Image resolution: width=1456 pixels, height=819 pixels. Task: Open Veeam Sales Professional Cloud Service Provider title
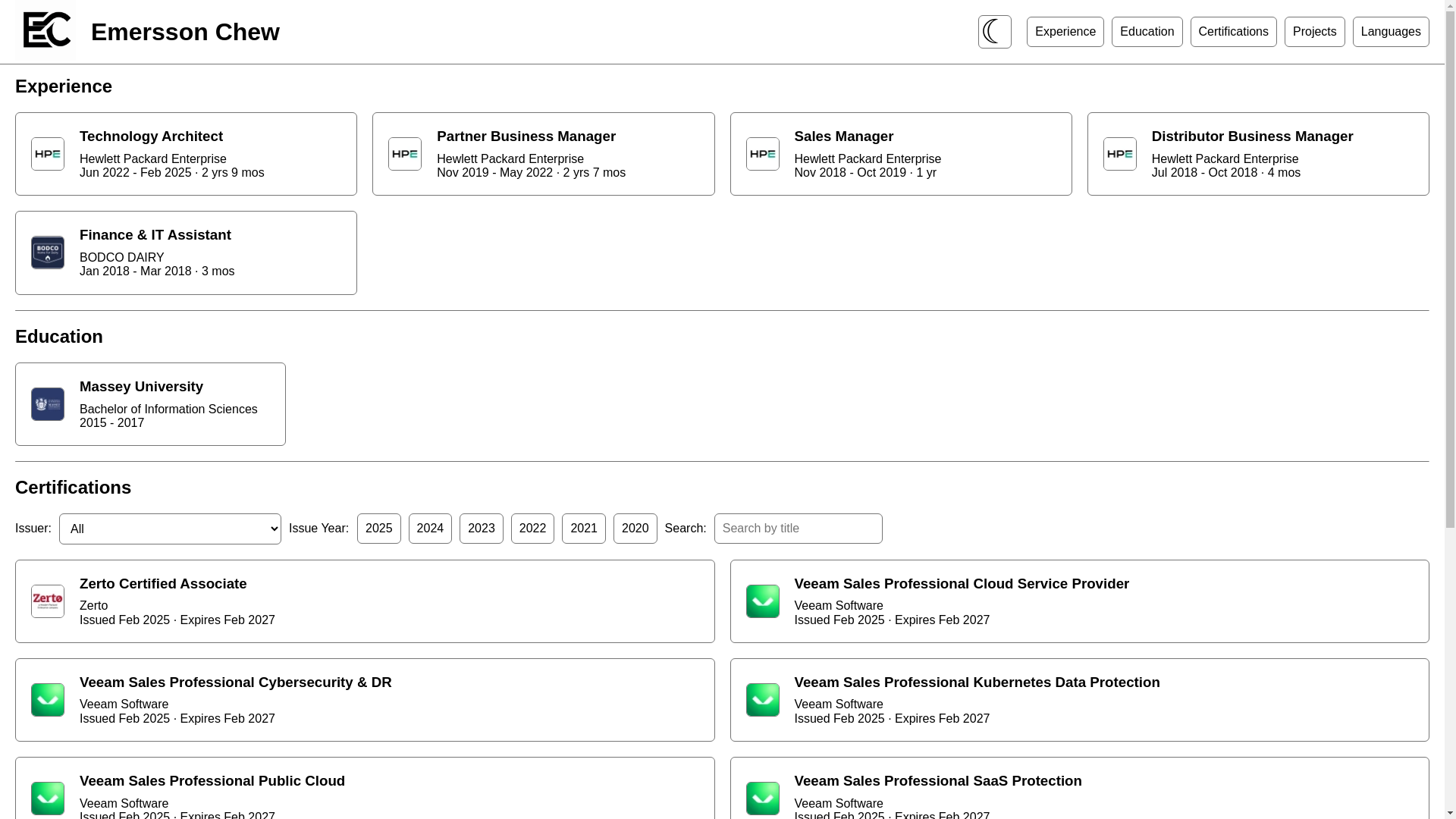962,584
